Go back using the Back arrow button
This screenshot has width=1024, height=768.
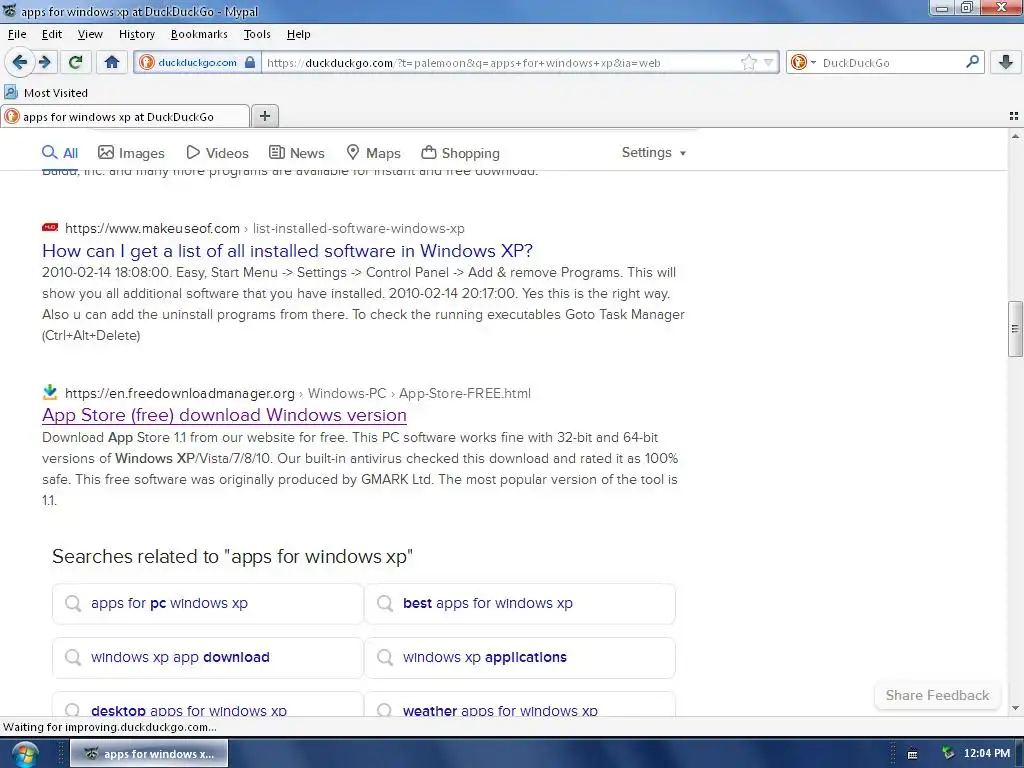[x=20, y=62]
